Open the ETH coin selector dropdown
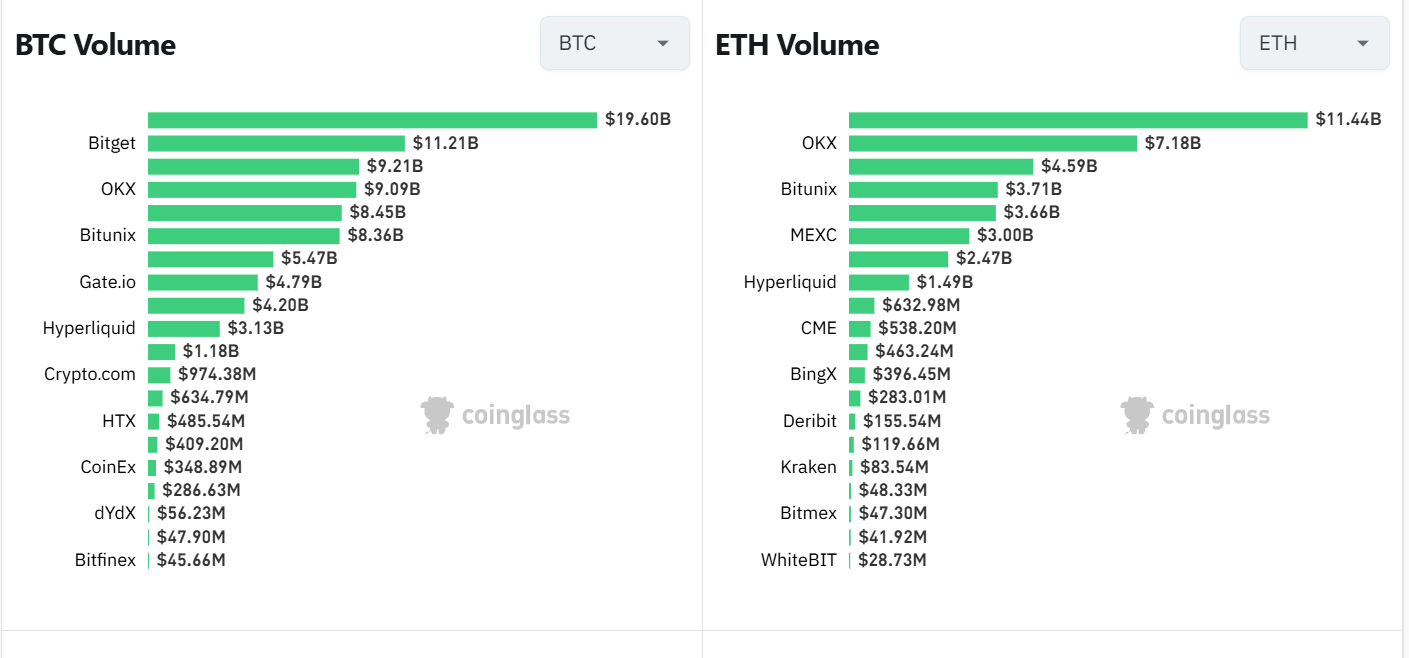 pyautogui.click(x=1314, y=43)
